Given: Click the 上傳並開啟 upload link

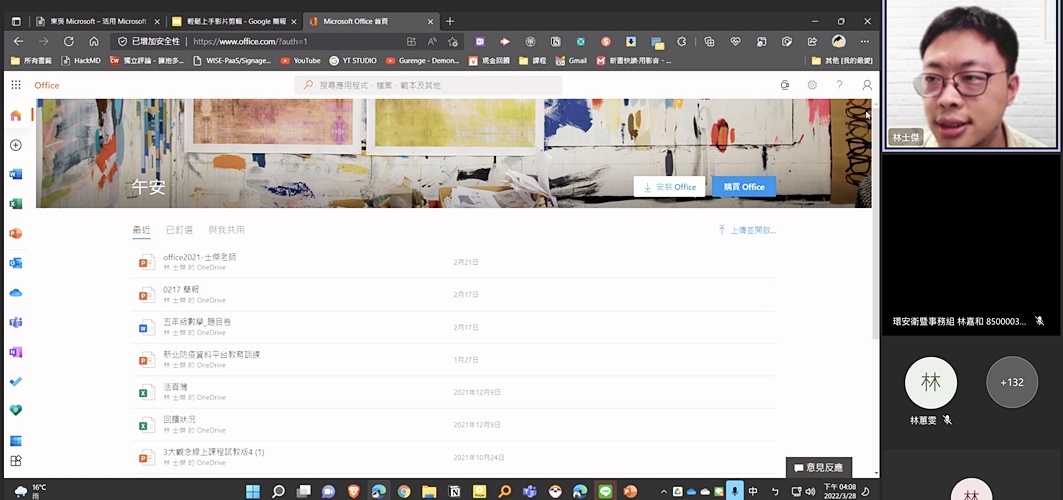Looking at the screenshot, I should tap(747, 230).
